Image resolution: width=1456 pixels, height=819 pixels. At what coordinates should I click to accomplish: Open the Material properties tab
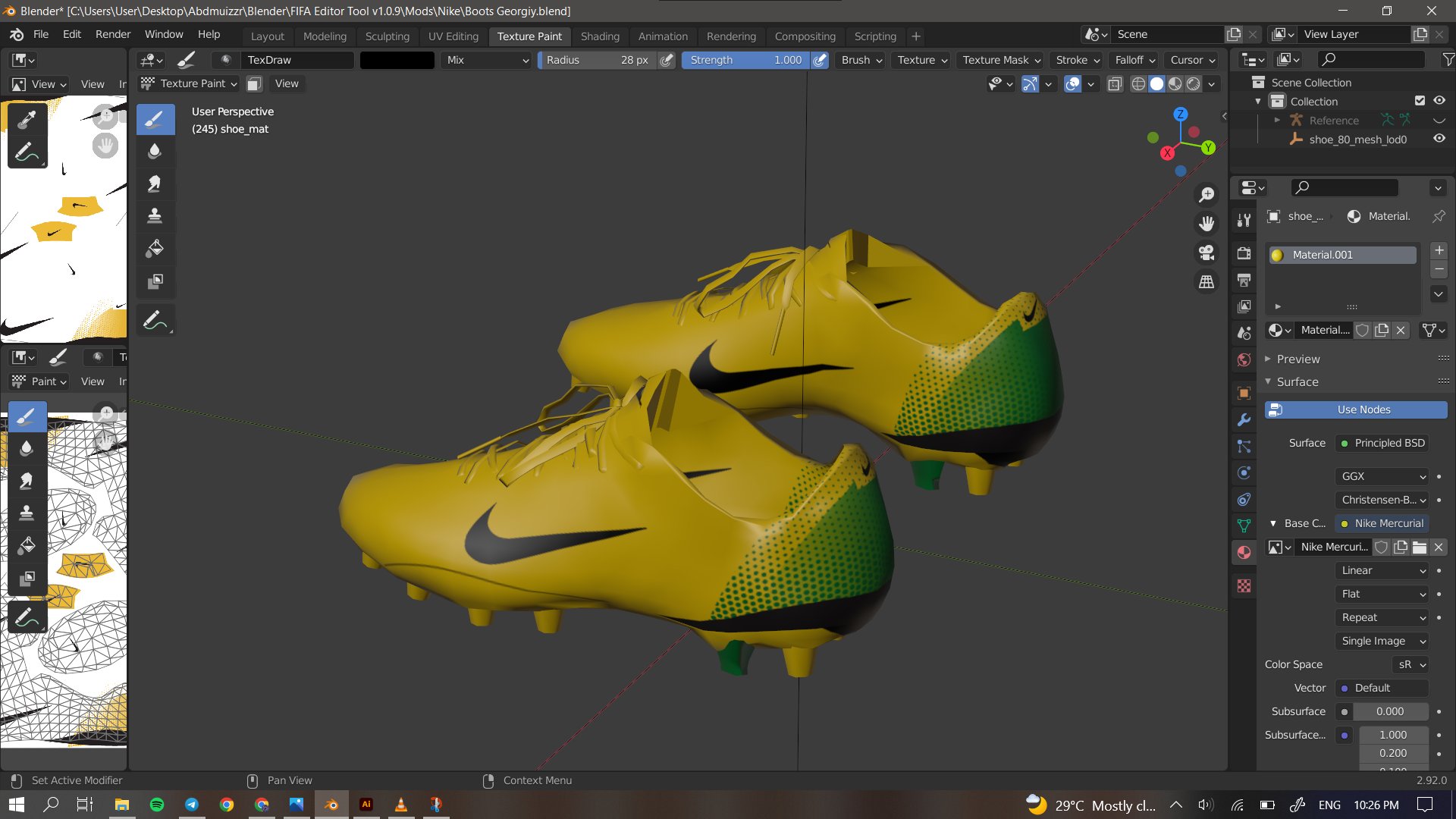(1244, 552)
